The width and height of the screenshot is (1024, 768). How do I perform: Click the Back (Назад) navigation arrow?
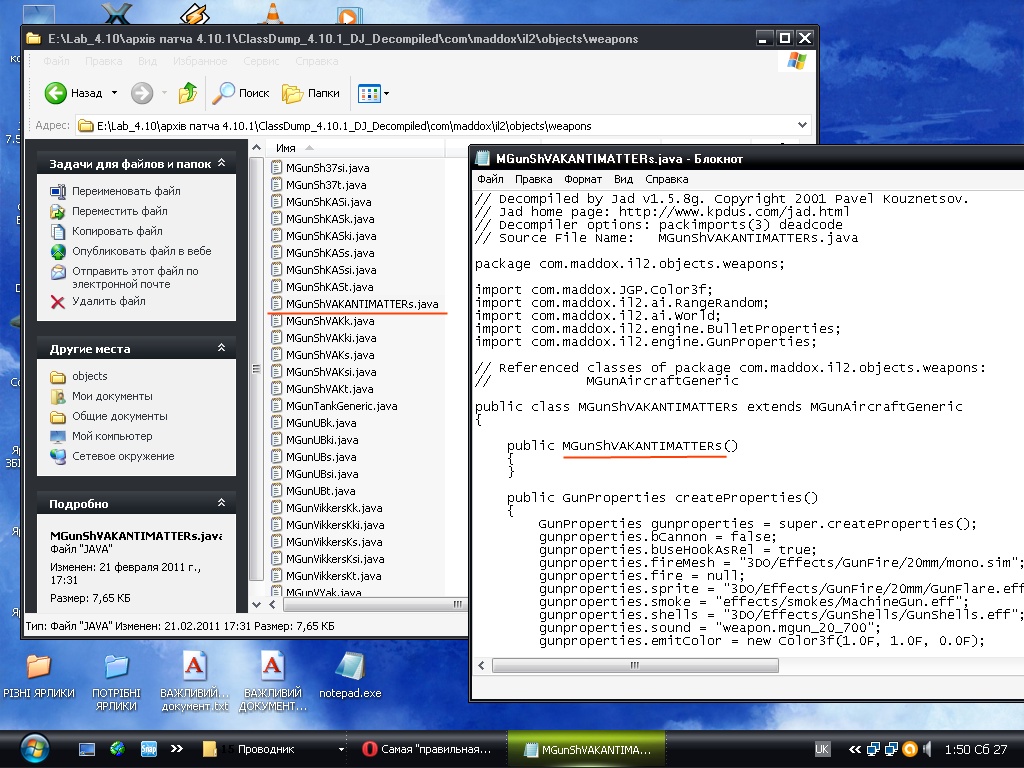pyautogui.click(x=56, y=93)
